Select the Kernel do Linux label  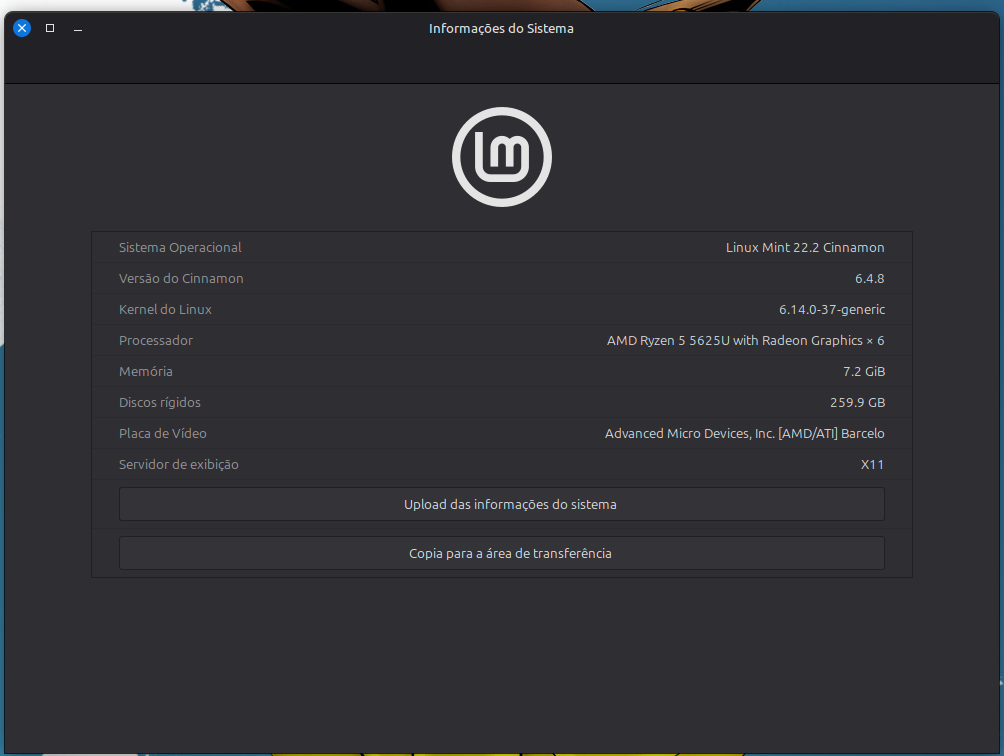[165, 309]
